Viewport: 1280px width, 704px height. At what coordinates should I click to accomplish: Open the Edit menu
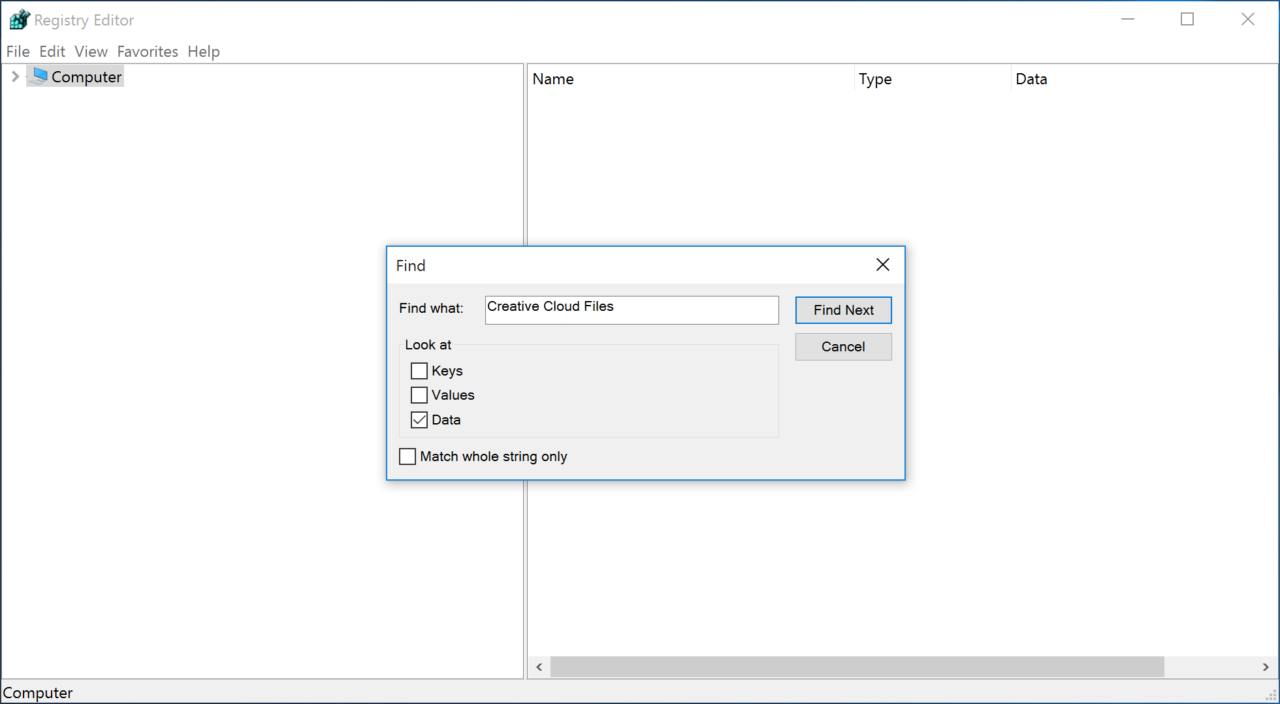coord(52,51)
